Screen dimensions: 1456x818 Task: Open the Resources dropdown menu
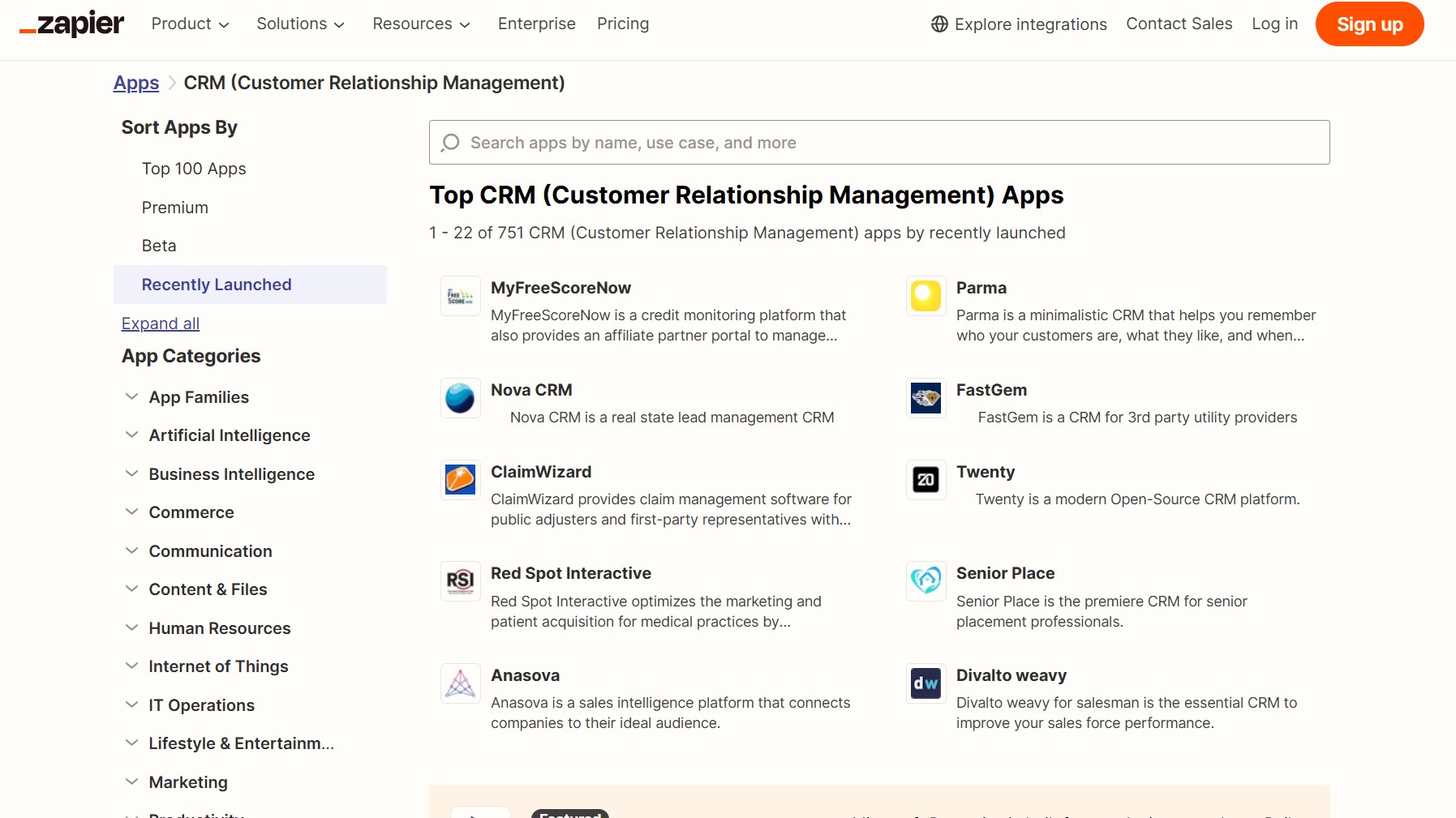tap(421, 24)
